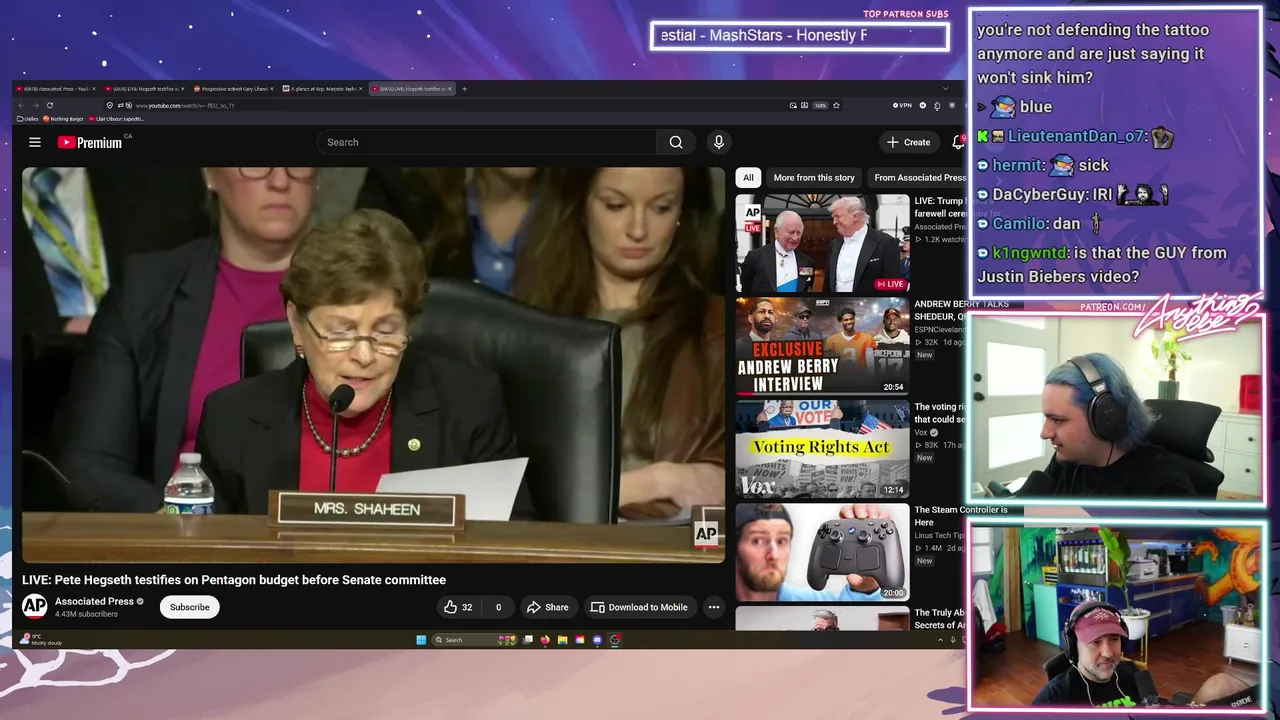Like the video with thumbs up
This screenshot has height=720, width=1280.
(459, 607)
